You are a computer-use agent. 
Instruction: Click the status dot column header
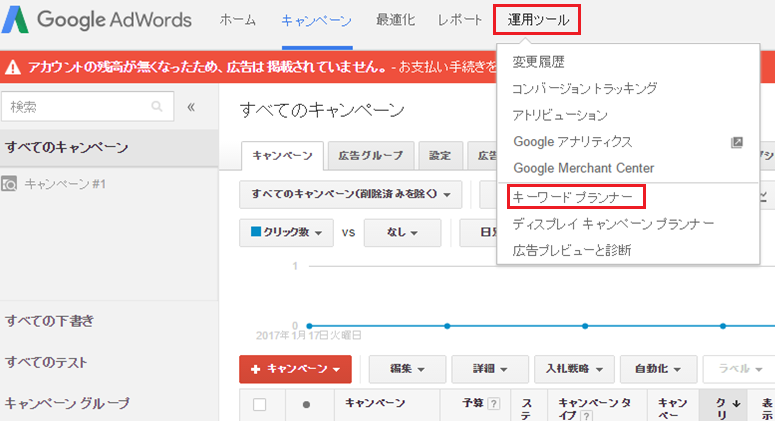pyautogui.click(x=306, y=404)
